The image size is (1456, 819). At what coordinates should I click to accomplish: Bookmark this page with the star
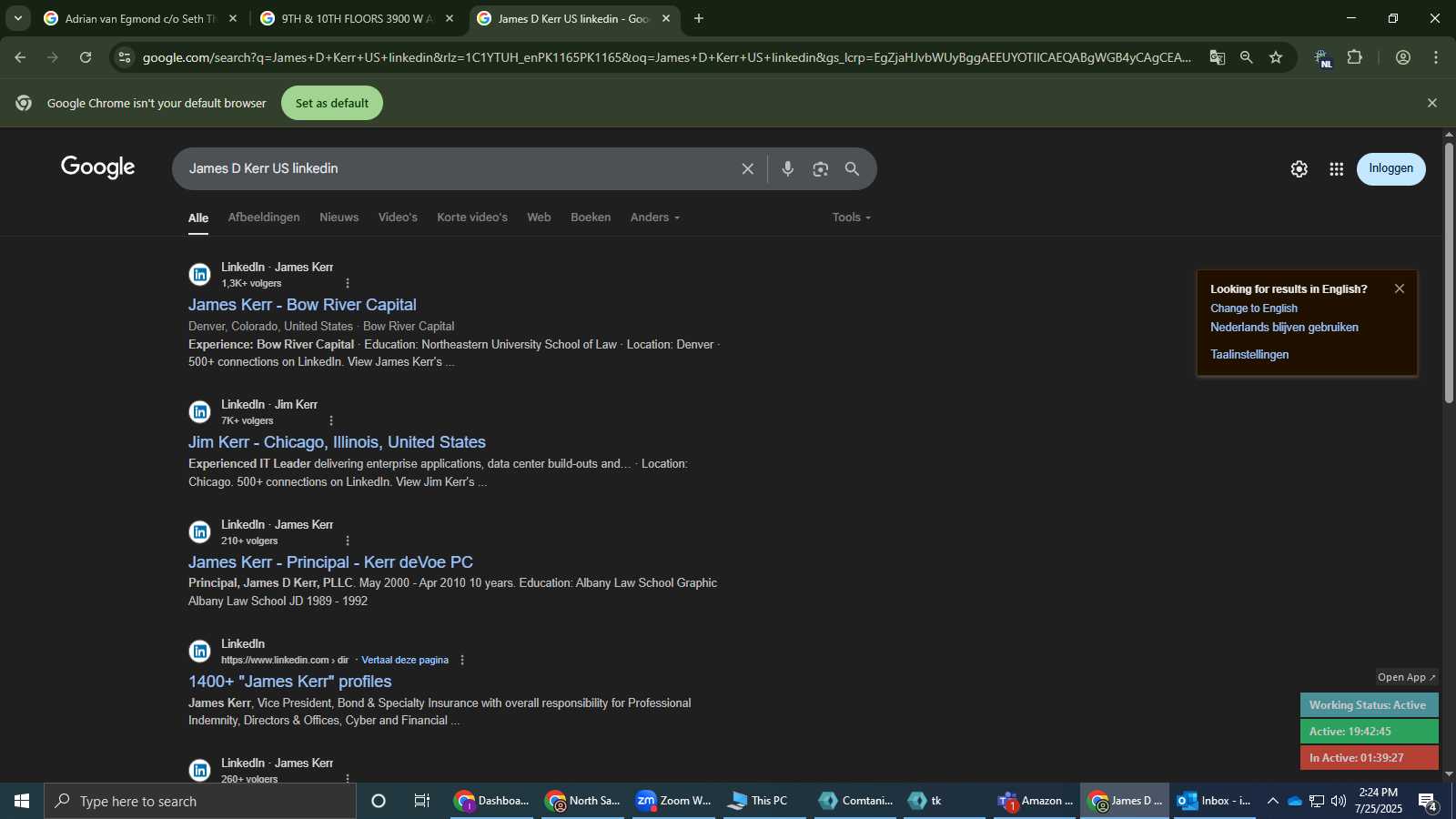[x=1276, y=57]
